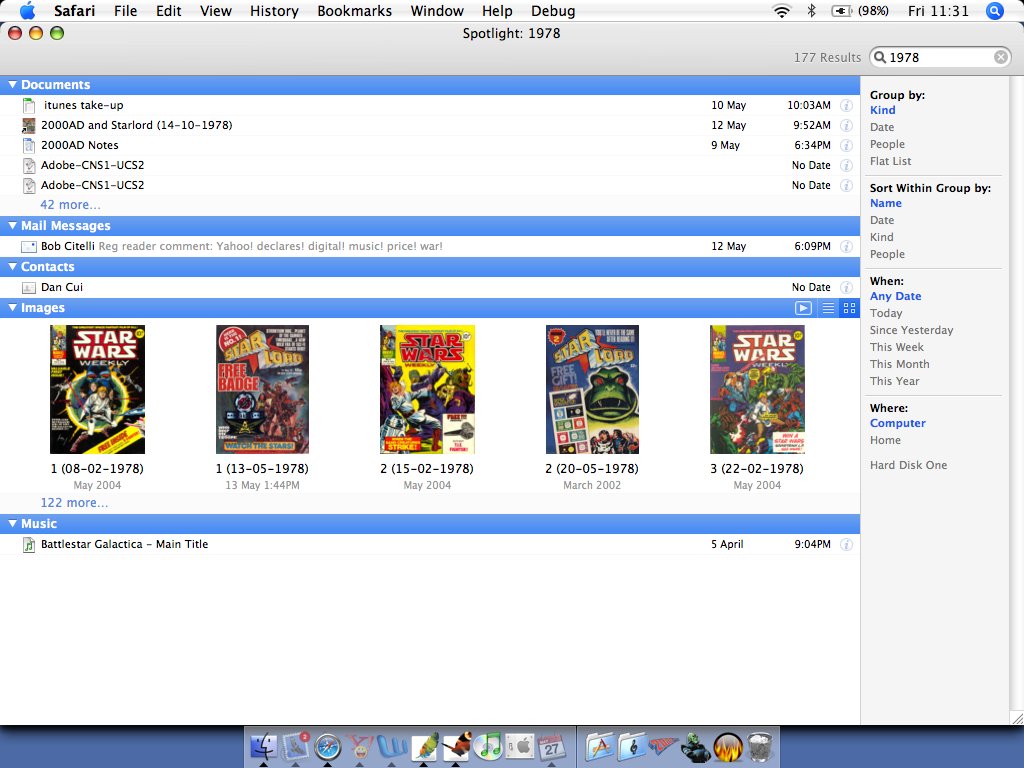Check the Wi-Fi status icon
This screenshot has height=768, width=1024.
(x=781, y=10)
